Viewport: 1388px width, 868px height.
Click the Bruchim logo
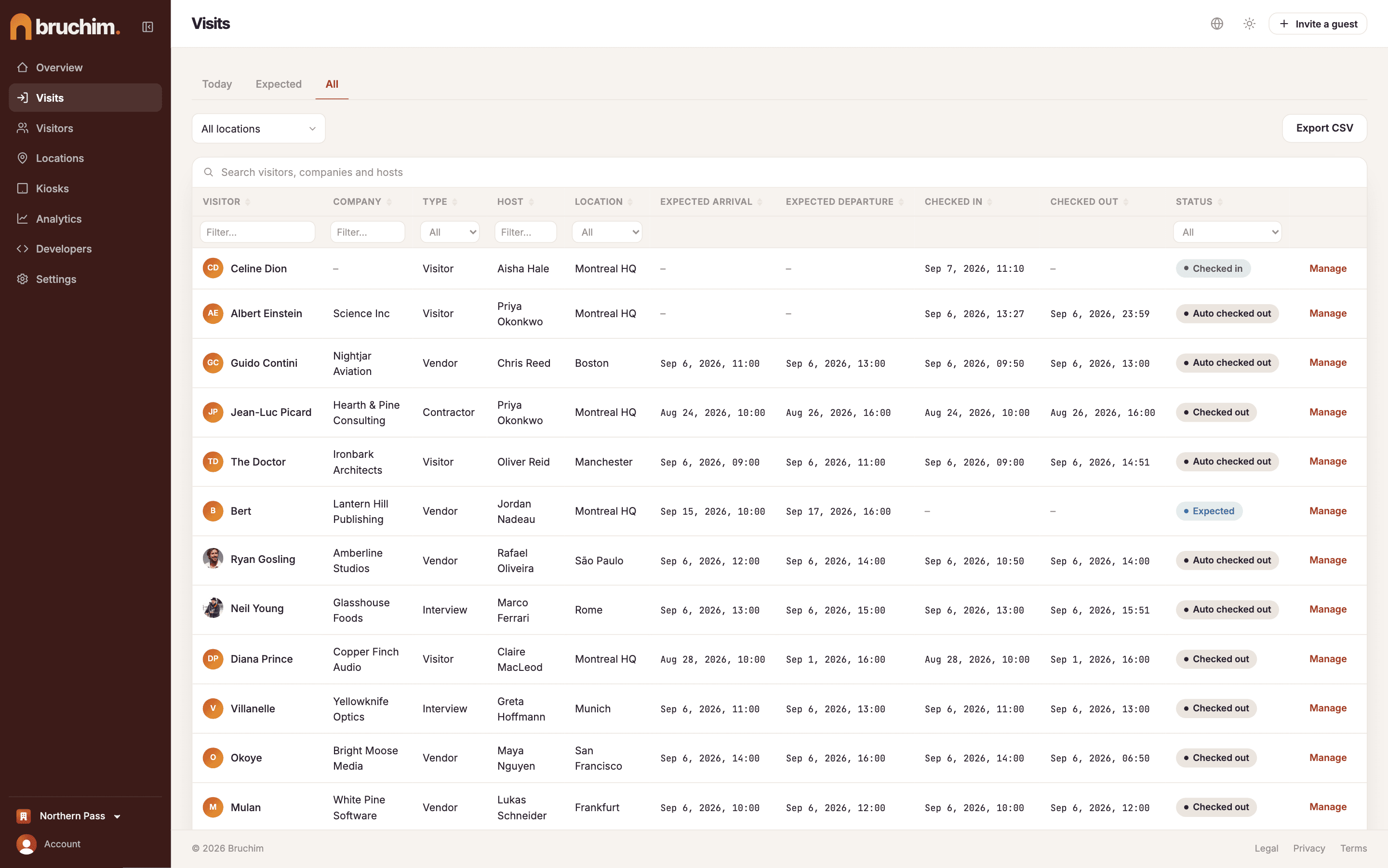tap(65, 27)
